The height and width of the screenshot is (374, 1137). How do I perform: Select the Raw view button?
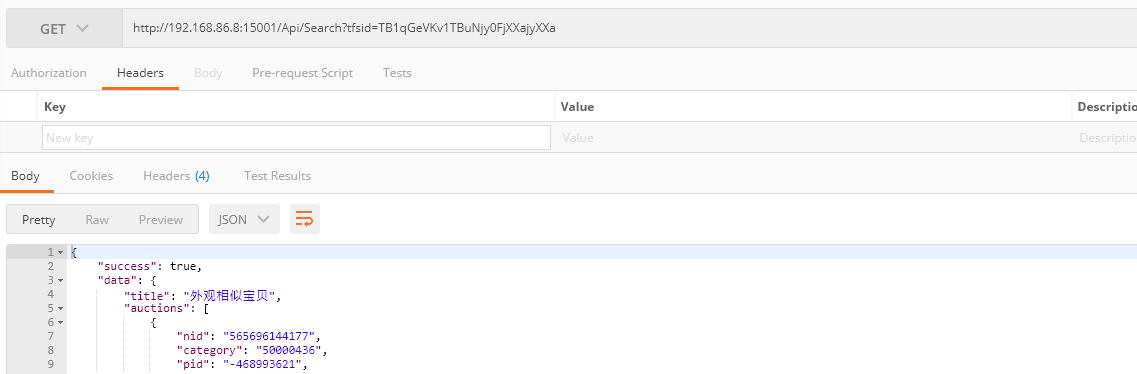(97, 220)
